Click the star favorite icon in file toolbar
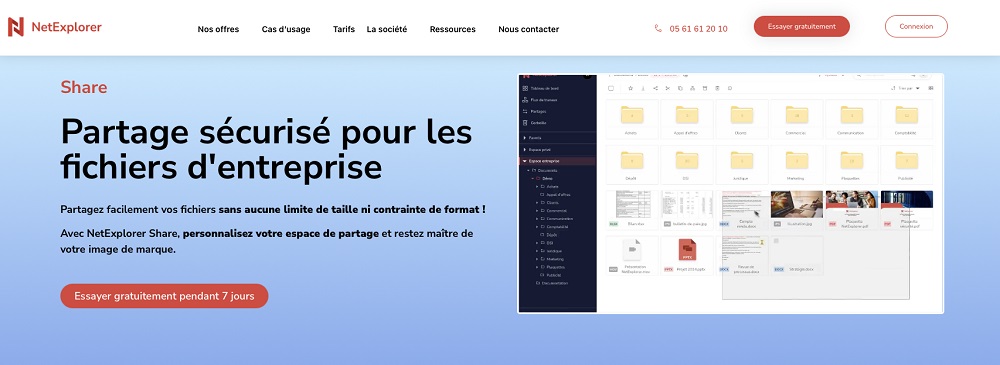Viewport: 1000px width, 365px height. point(630,88)
